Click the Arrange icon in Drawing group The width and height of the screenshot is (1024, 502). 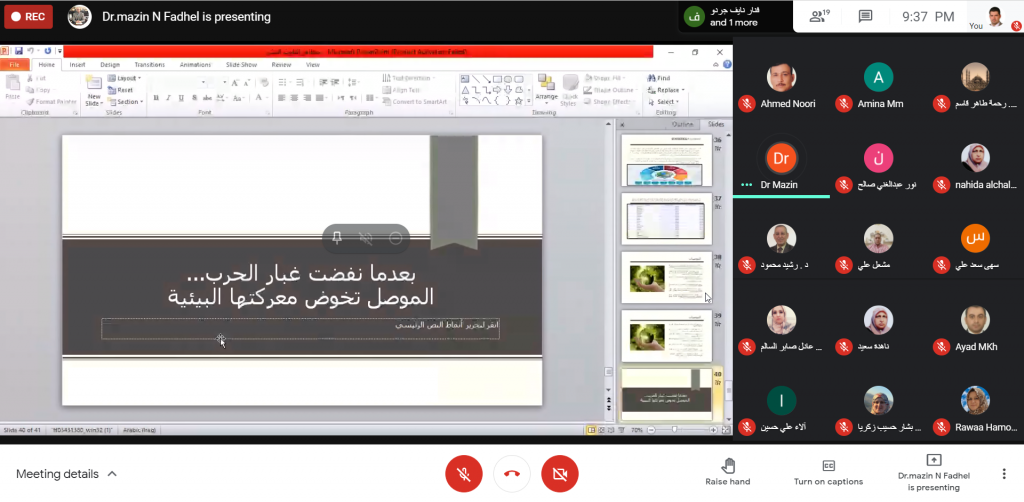546,90
